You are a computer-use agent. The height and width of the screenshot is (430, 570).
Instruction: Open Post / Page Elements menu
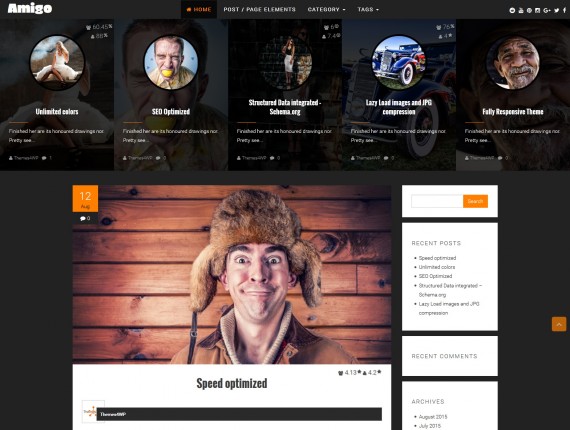[260, 9]
